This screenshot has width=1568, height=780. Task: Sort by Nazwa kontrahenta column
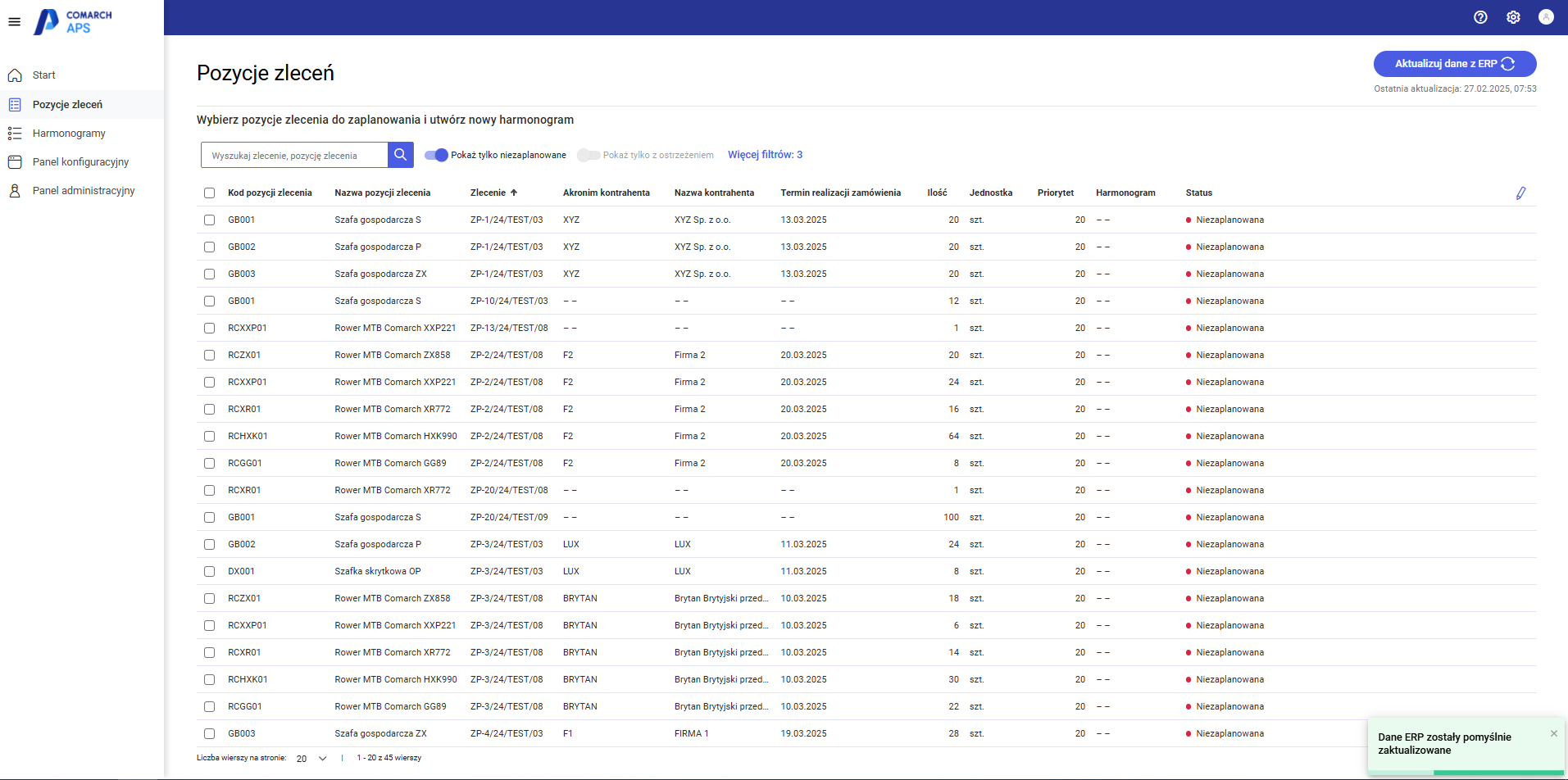714,193
